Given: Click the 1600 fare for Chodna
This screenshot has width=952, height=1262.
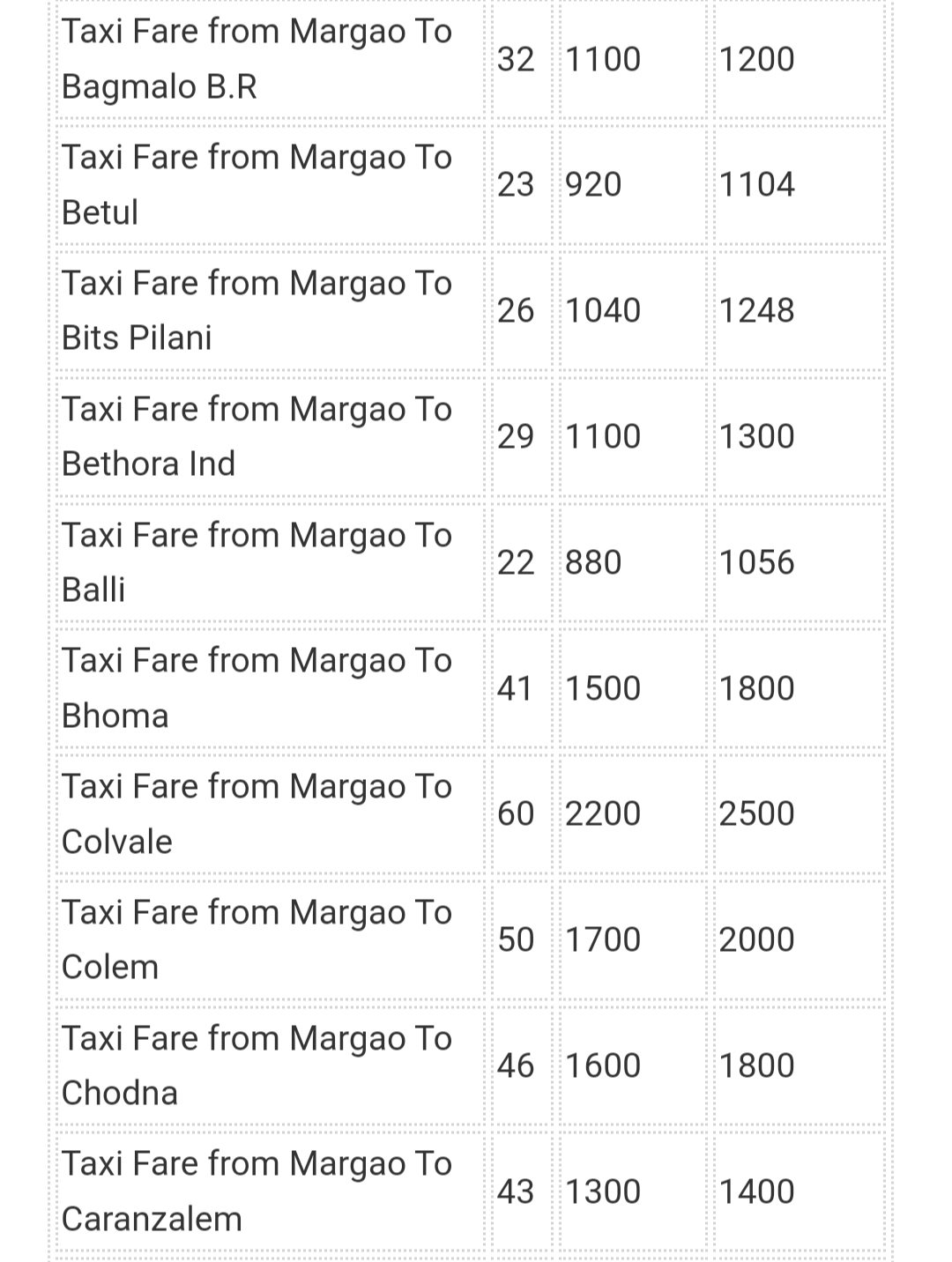Looking at the screenshot, I should [602, 1065].
